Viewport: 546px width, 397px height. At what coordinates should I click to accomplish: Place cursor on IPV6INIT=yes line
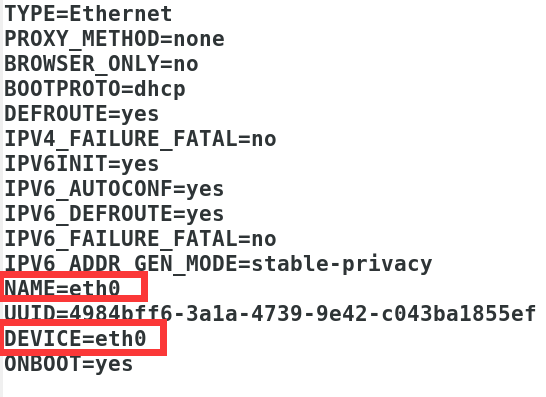pos(81,164)
